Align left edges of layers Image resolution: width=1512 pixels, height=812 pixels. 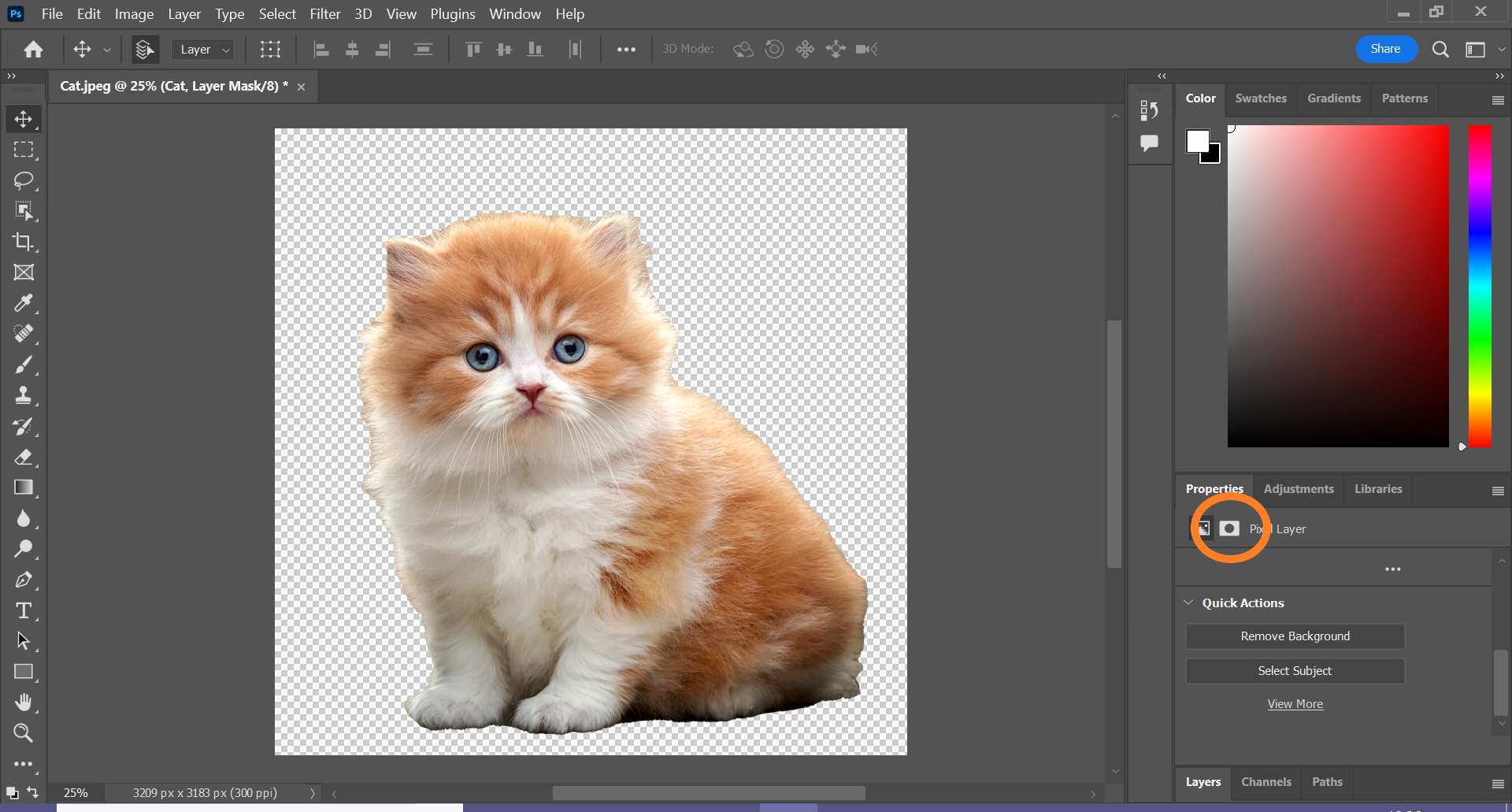pyautogui.click(x=321, y=50)
